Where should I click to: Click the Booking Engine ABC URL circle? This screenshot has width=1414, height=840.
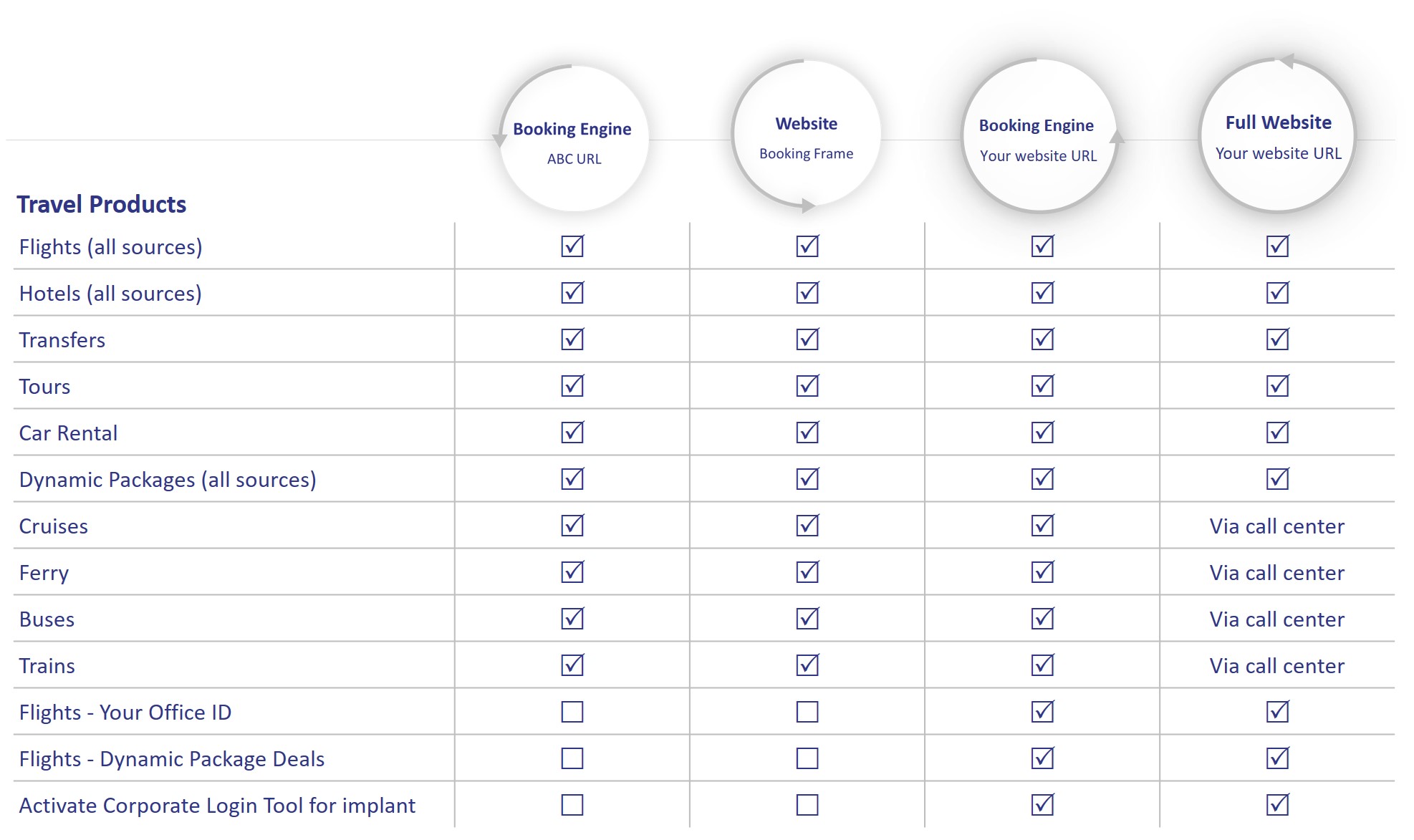click(x=574, y=139)
